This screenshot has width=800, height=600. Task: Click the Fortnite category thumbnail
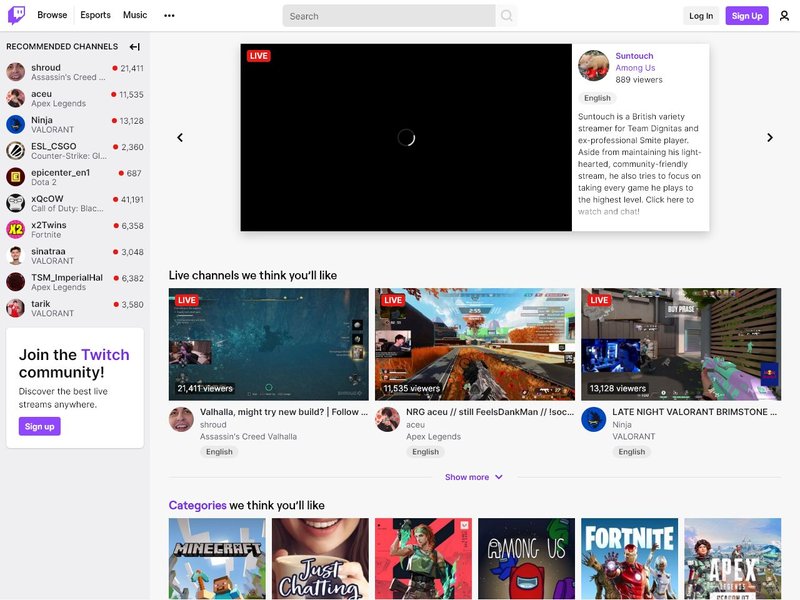(x=628, y=558)
